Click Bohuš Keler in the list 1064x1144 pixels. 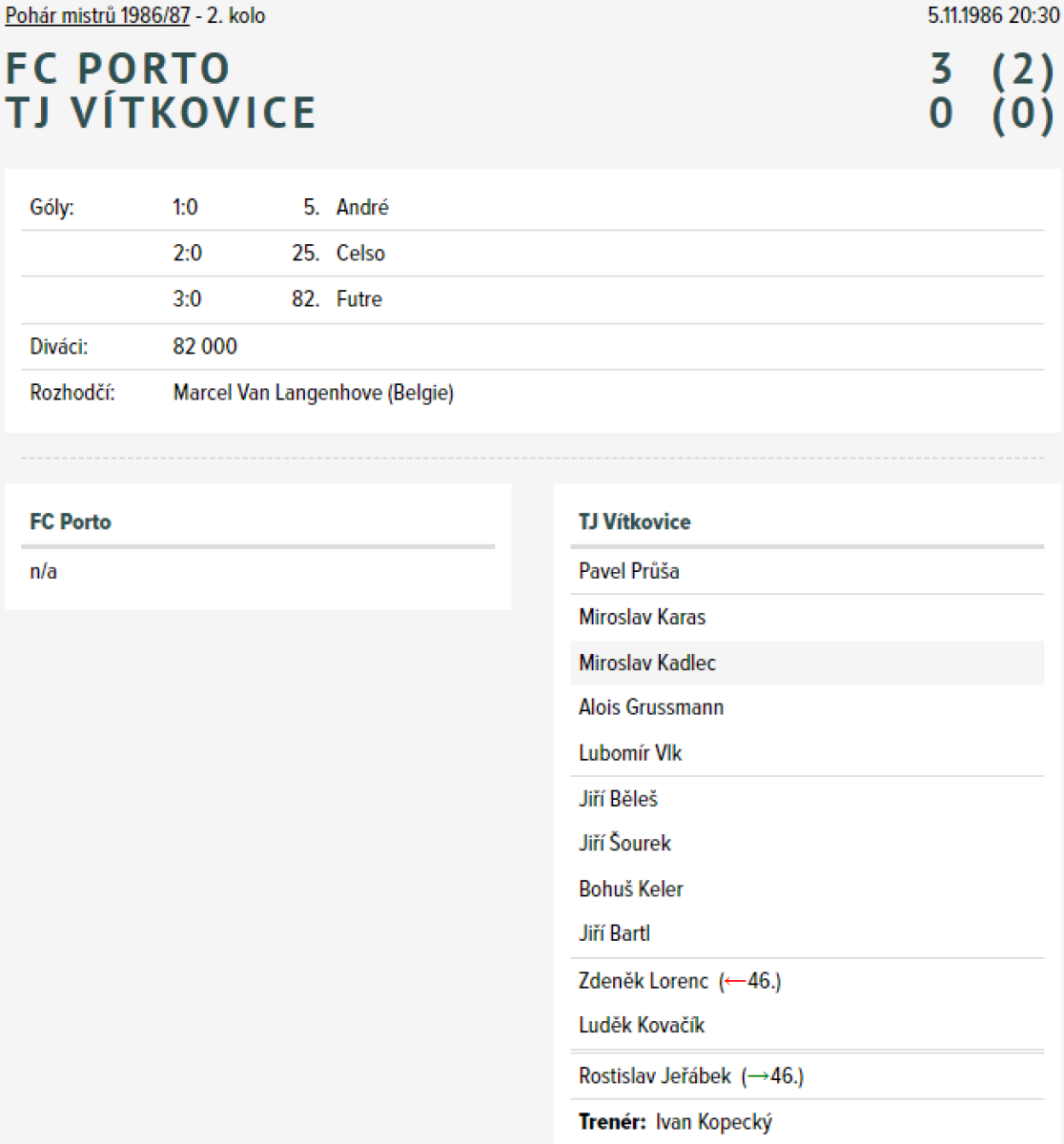[630, 889]
